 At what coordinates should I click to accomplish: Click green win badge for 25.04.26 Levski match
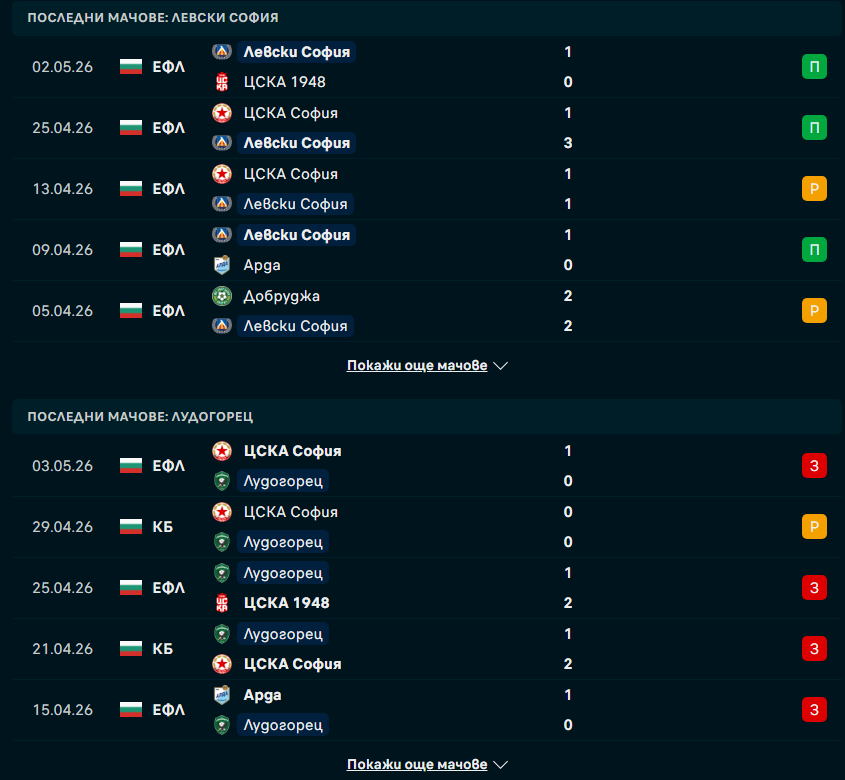tap(814, 128)
